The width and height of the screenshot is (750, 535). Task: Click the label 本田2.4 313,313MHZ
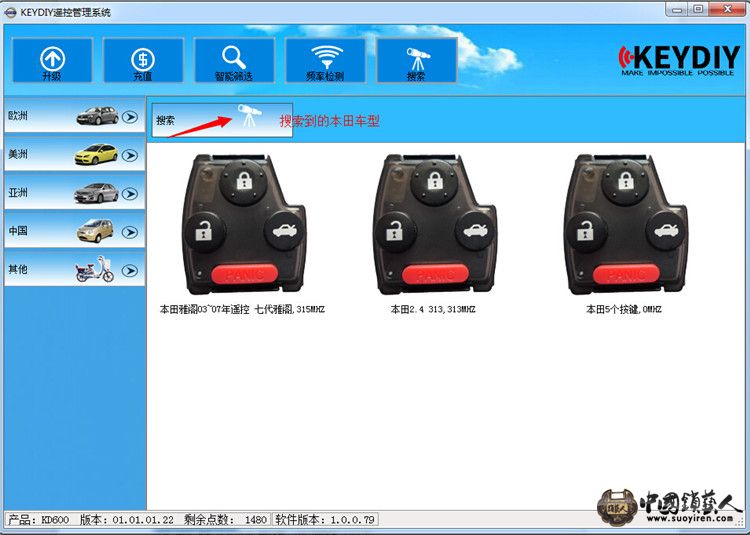point(433,309)
